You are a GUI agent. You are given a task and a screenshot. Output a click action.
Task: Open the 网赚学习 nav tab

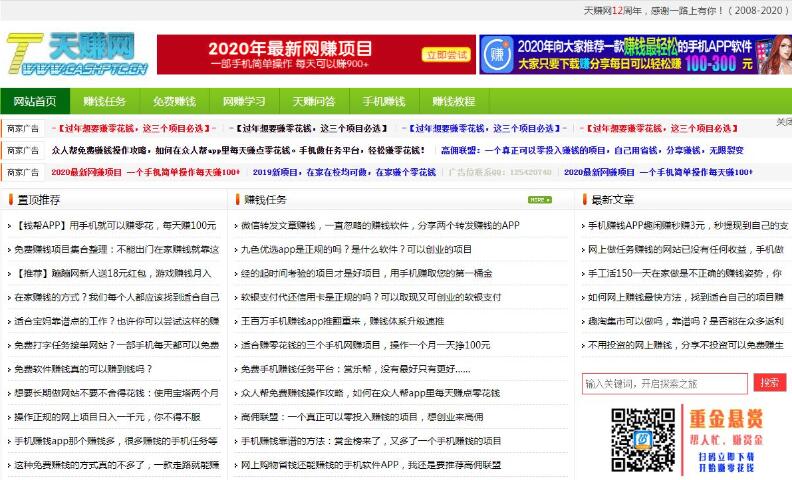244,101
